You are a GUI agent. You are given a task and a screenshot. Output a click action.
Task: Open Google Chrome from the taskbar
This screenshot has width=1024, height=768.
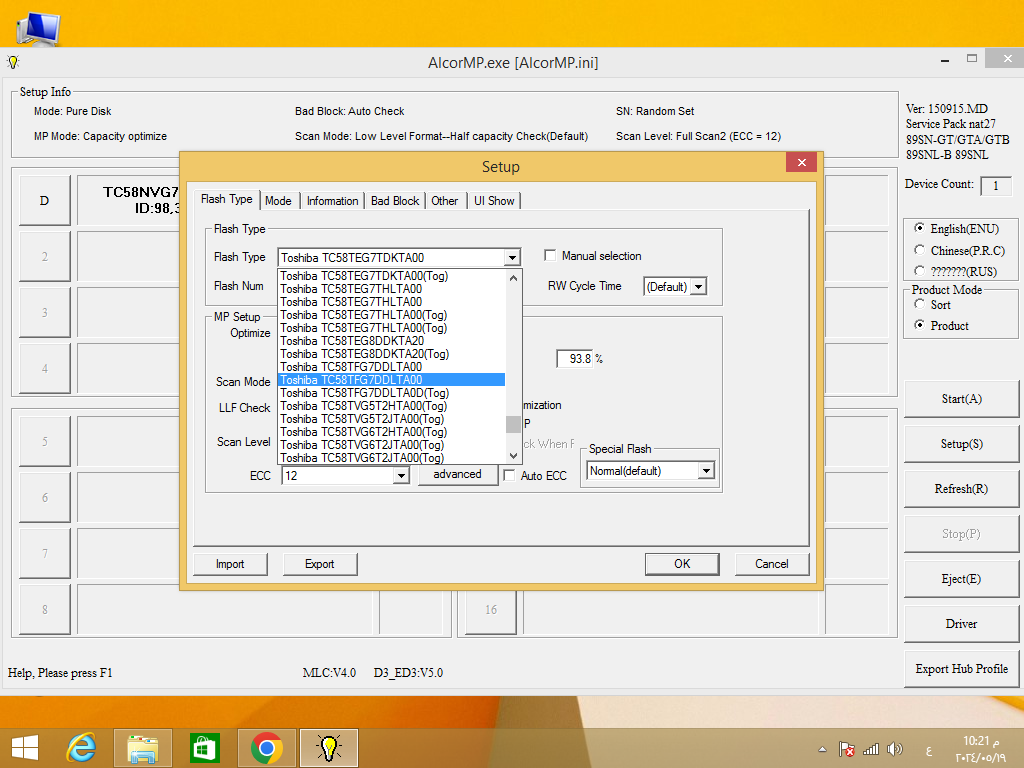pyautogui.click(x=266, y=748)
